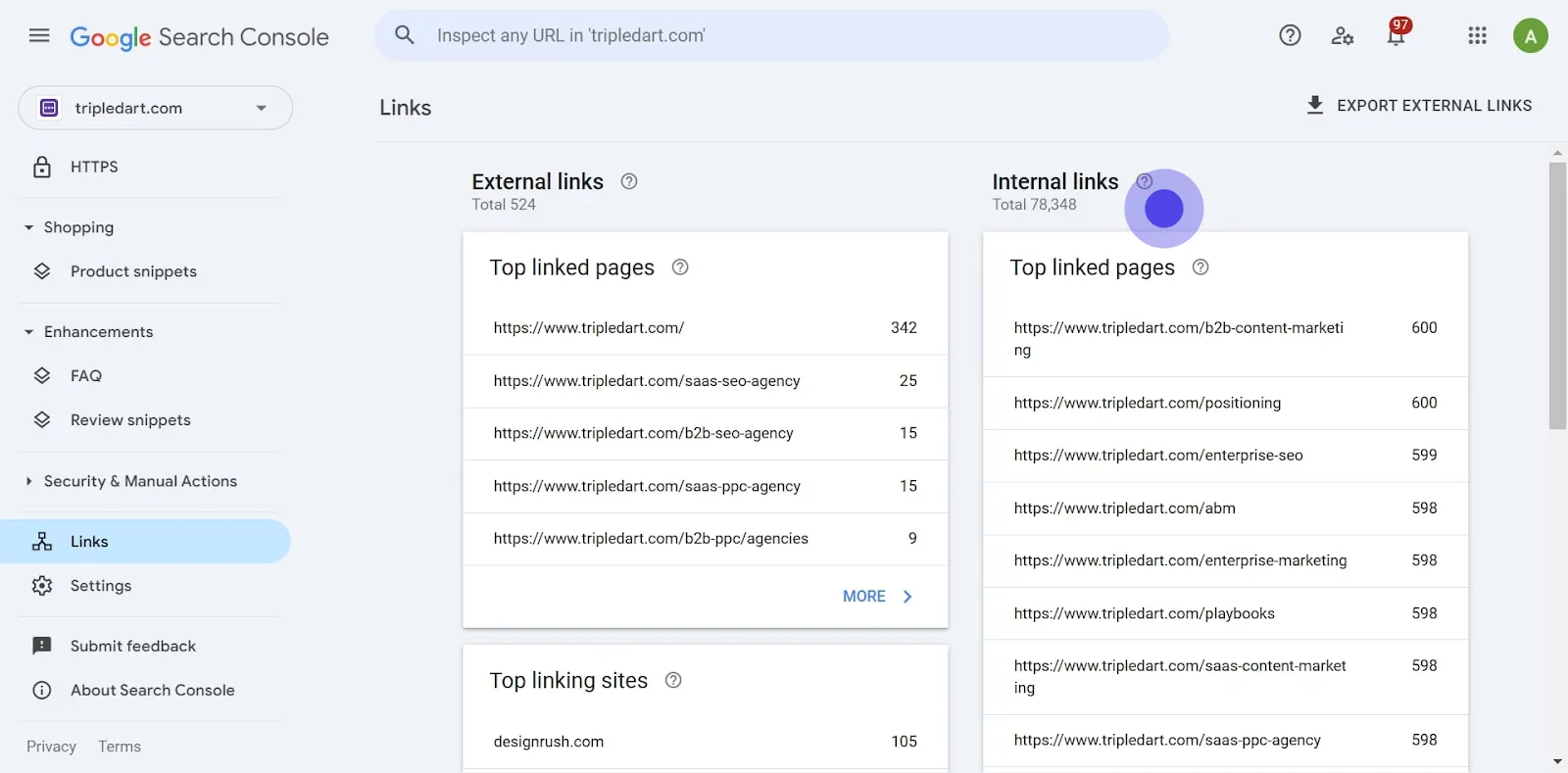
Task: Click help icon for internal Top linked pages
Action: 1200,267
